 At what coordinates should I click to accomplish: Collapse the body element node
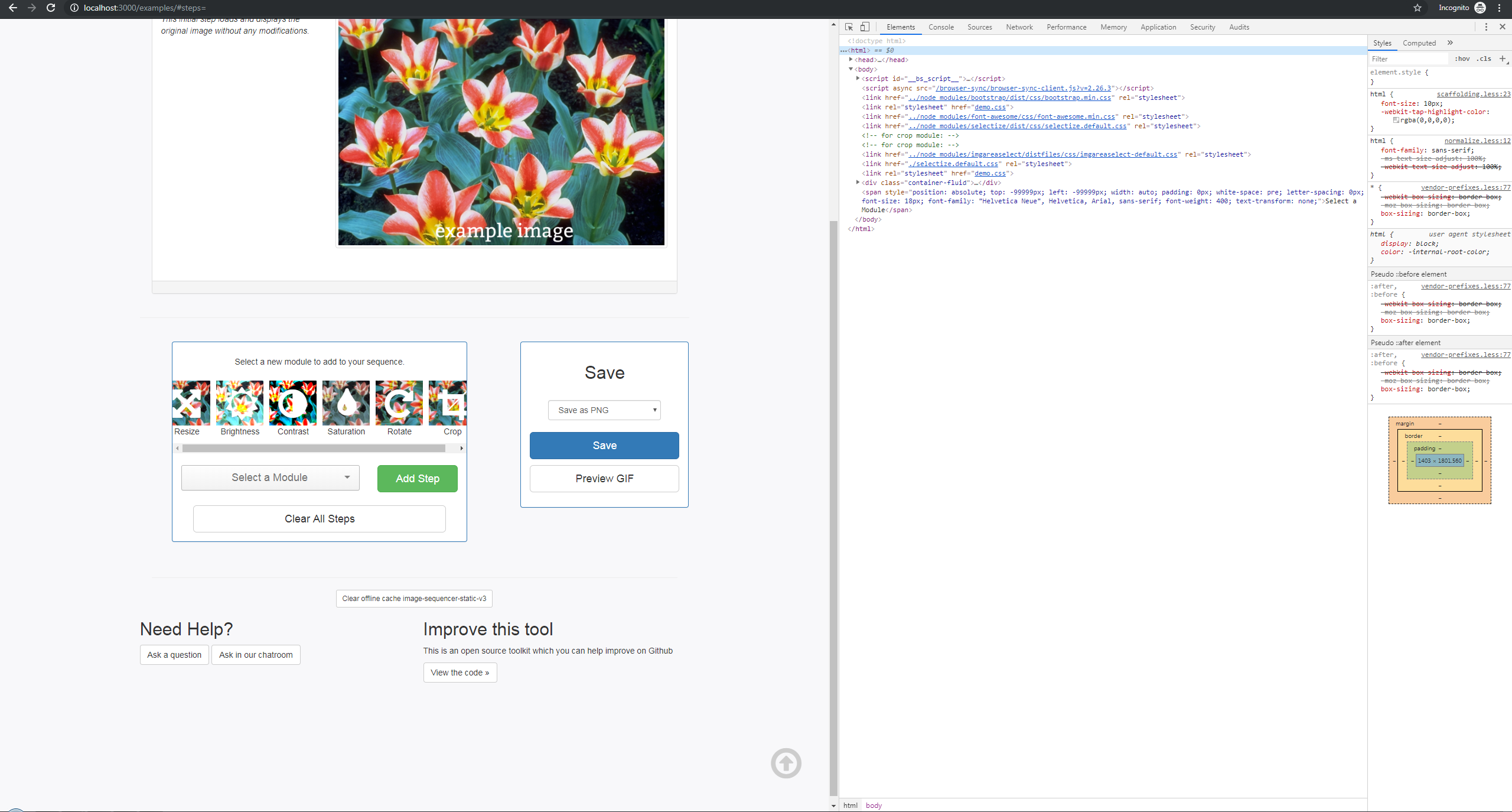850,69
